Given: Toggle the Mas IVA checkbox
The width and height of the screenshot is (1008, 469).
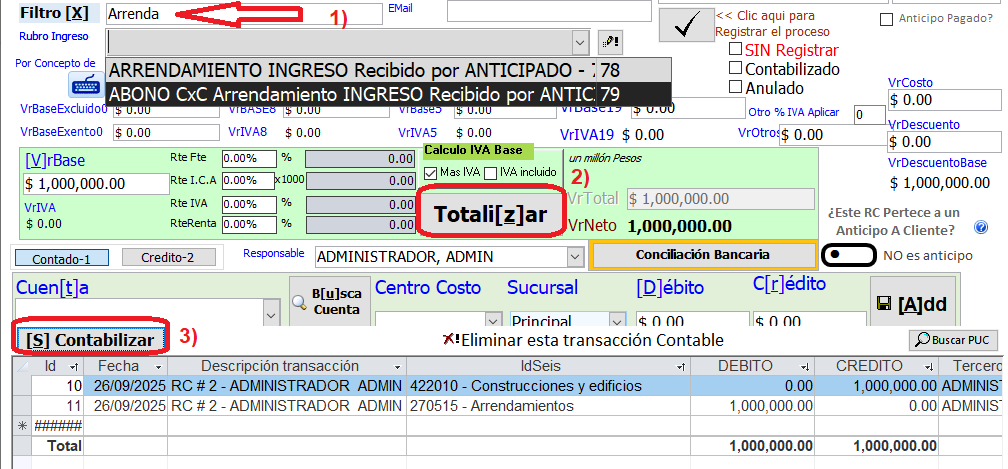Looking at the screenshot, I should click(431, 173).
